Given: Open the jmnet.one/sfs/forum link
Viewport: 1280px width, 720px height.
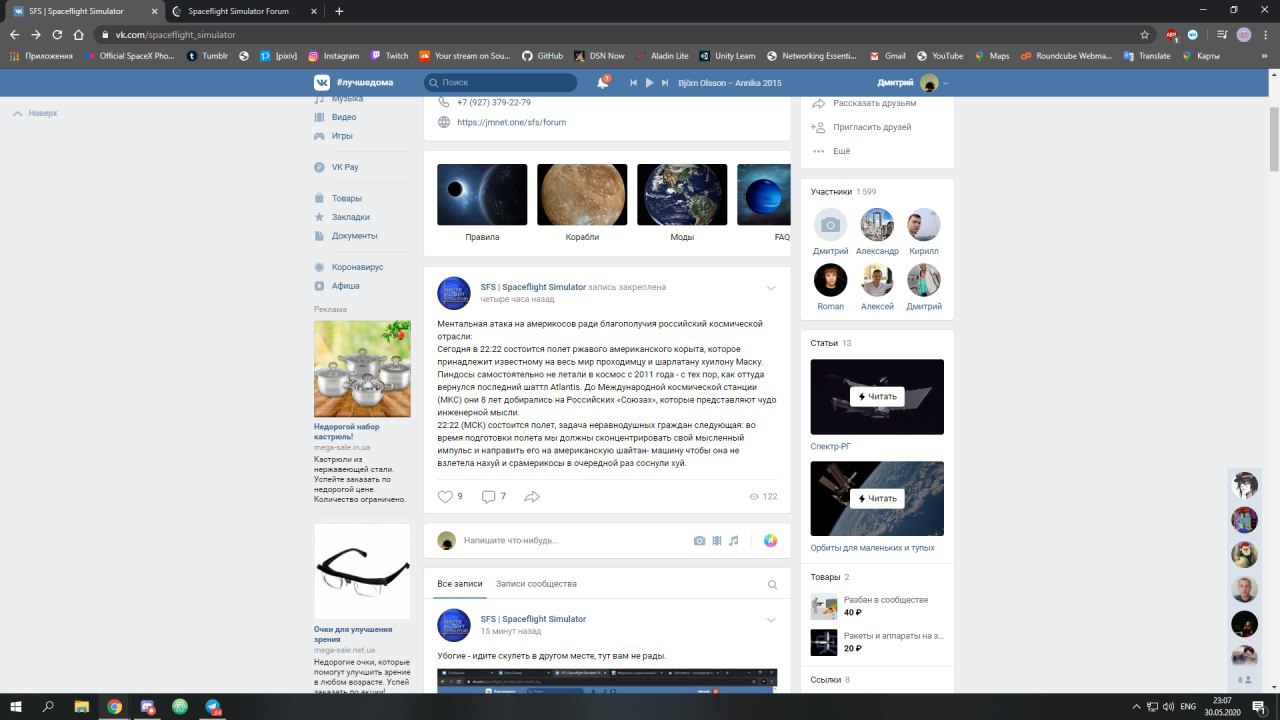Looking at the screenshot, I should pyautogui.click(x=511, y=122).
